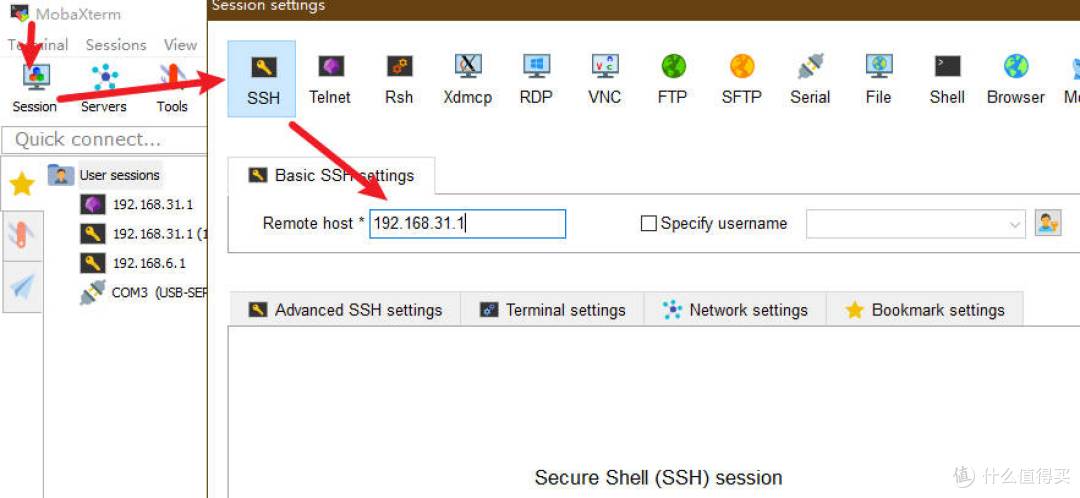Pick the Rsh session icon
The width and height of the screenshot is (1080, 498).
coord(399,79)
